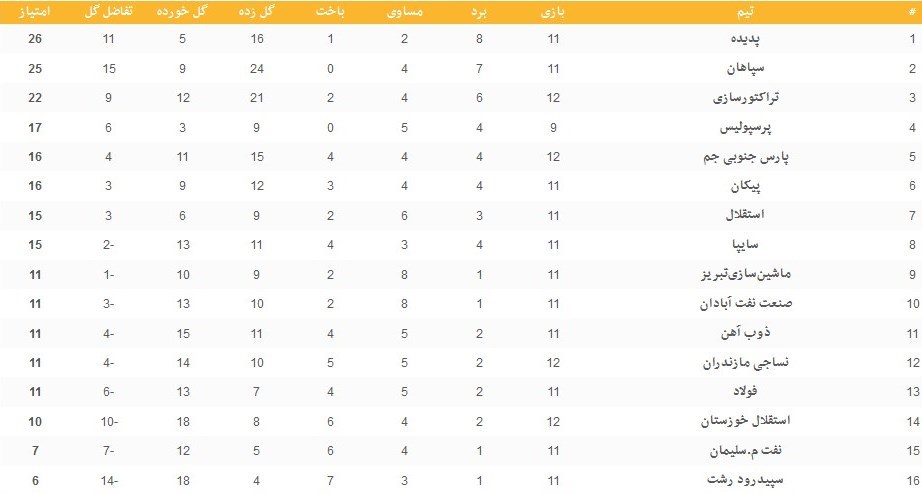922x494 pixels.
Task: Click the گل زده column header
Action: (258, 12)
